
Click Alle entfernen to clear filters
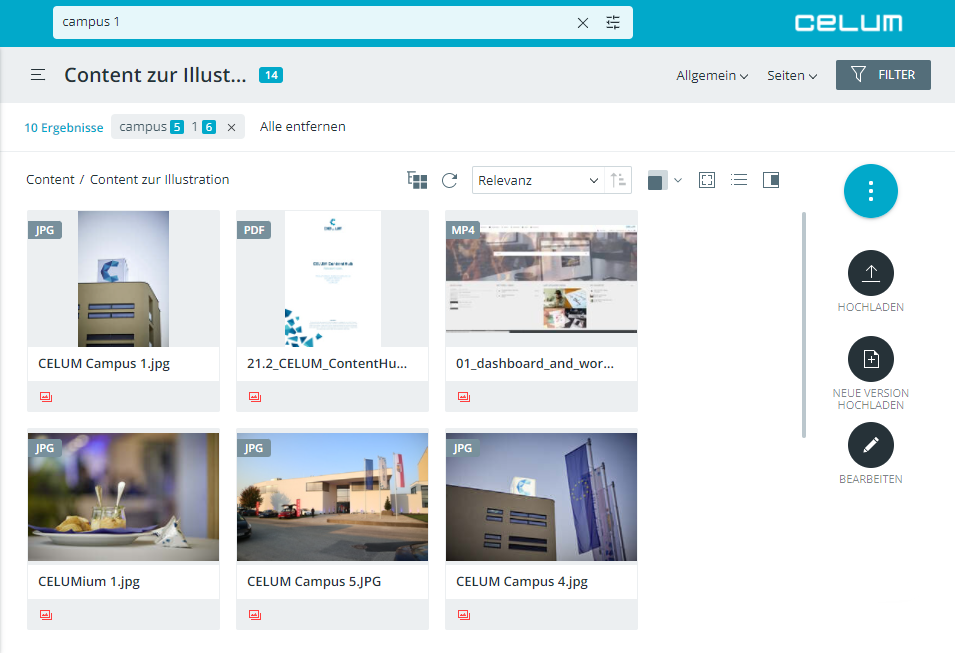303,127
